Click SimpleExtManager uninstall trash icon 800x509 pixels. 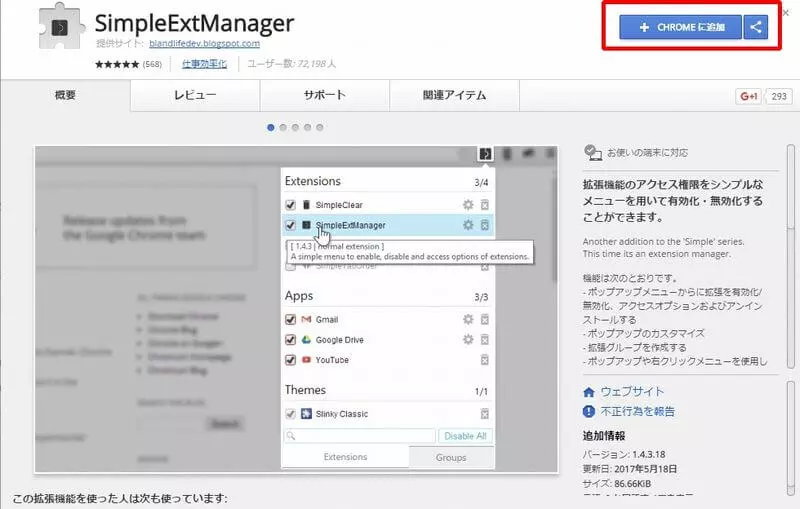tap(485, 225)
